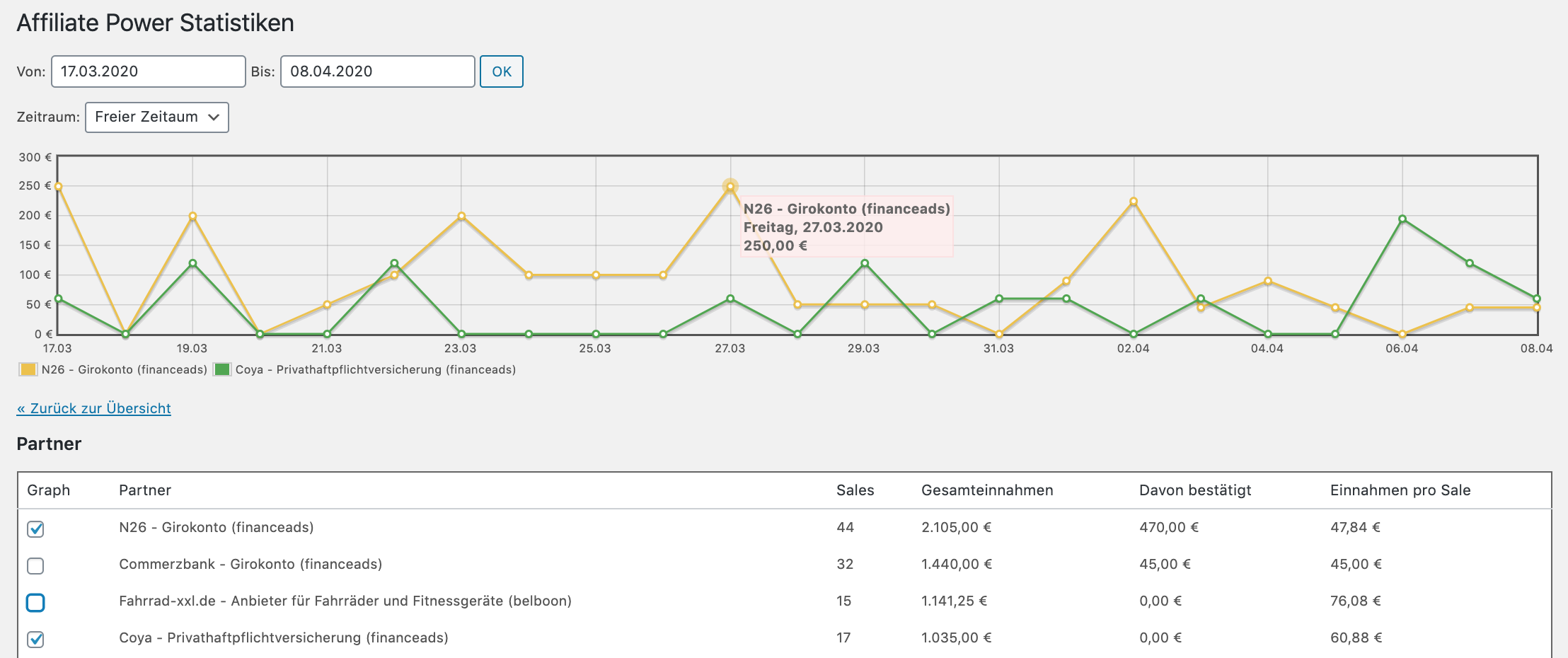Click the 1.440,00 € Gesamteinnahmen value

click(x=957, y=564)
